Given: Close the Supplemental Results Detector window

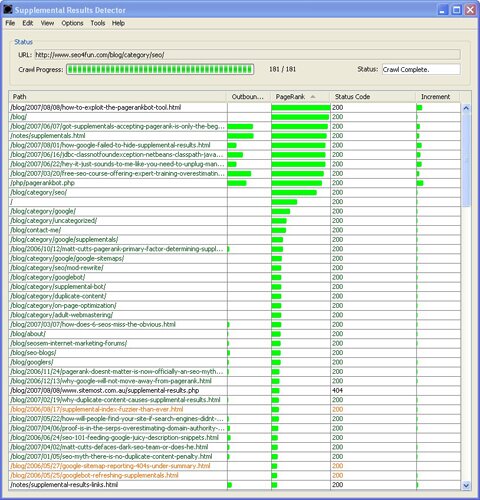Looking at the screenshot, I should 470,10.
